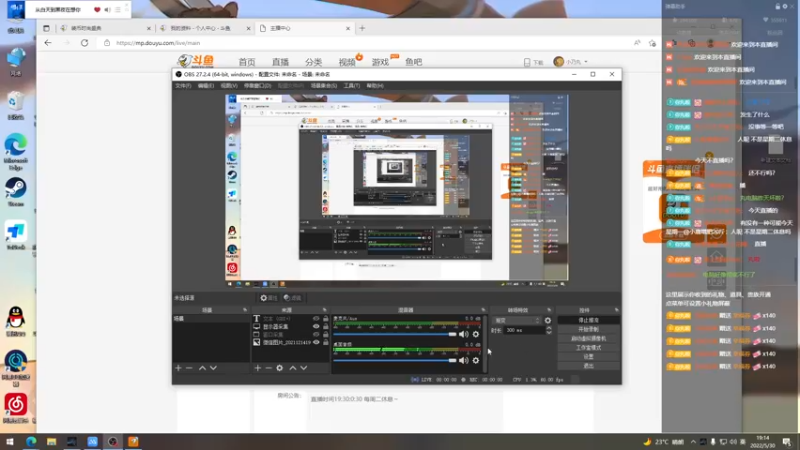Open OBS Help menu
800x450 pixels.
point(375,86)
